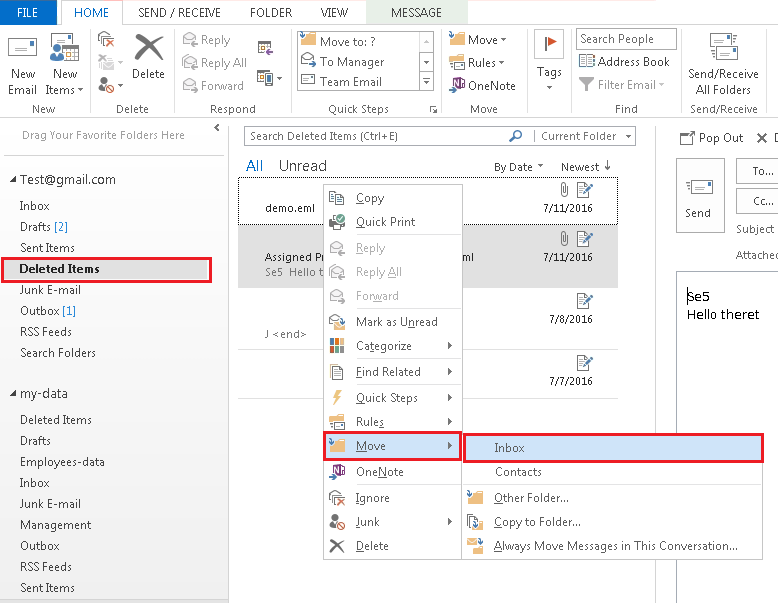Collapse the Test@gmail.com account tree
This screenshot has width=778, height=603.
click(13, 179)
